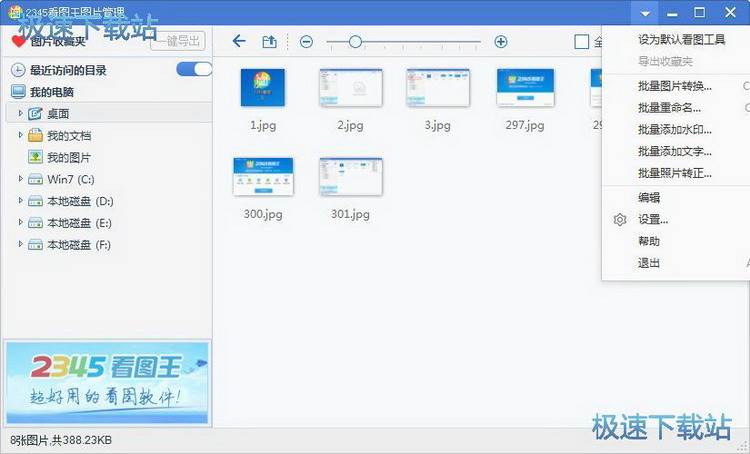
Task: Choose 设为默认看图工具 in the menu
Action: point(681,39)
